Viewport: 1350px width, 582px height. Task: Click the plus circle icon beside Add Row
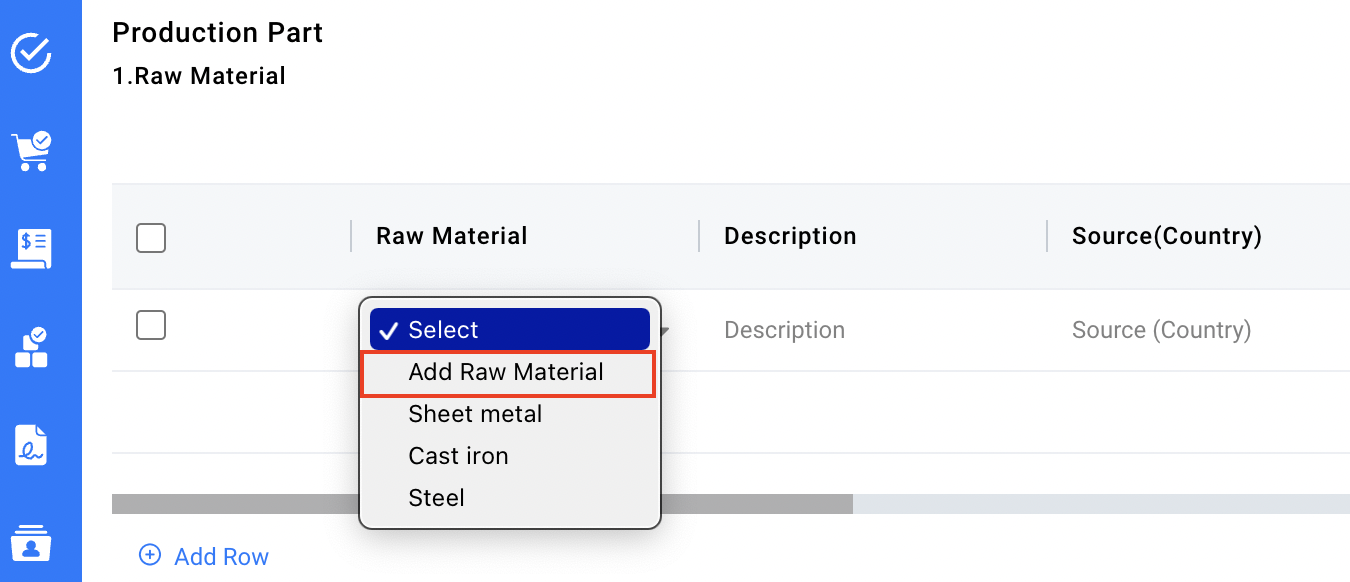click(x=150, y=555)
